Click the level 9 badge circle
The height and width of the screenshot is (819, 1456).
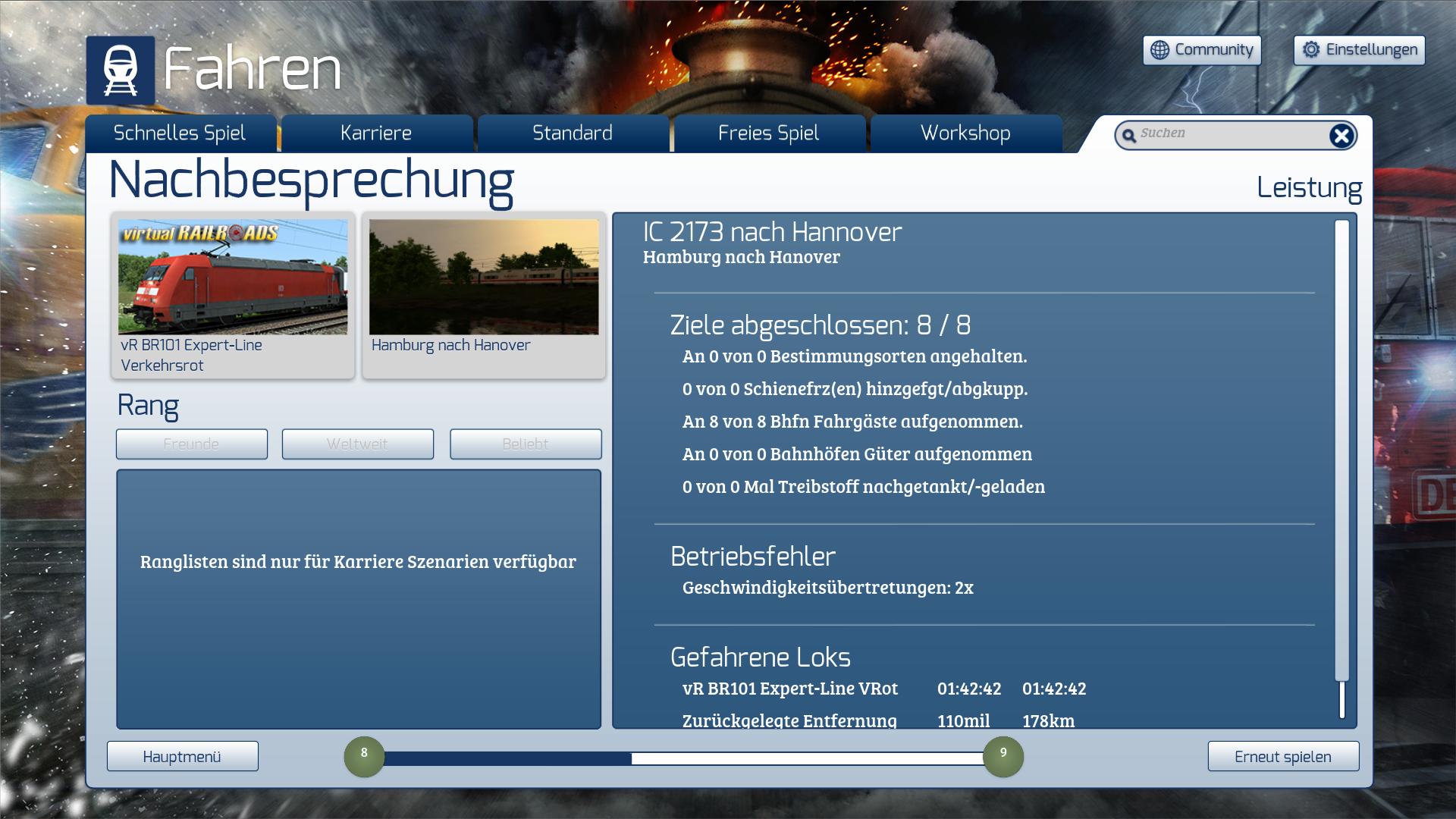pyautogui.click(x=1003, y=756)
